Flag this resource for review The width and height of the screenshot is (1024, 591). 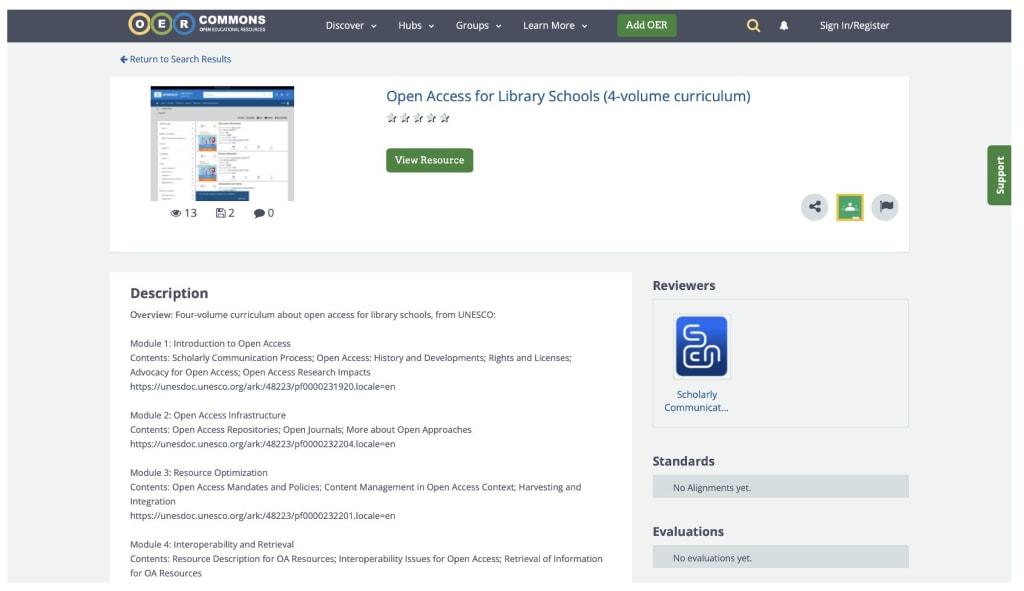(884, 207)
